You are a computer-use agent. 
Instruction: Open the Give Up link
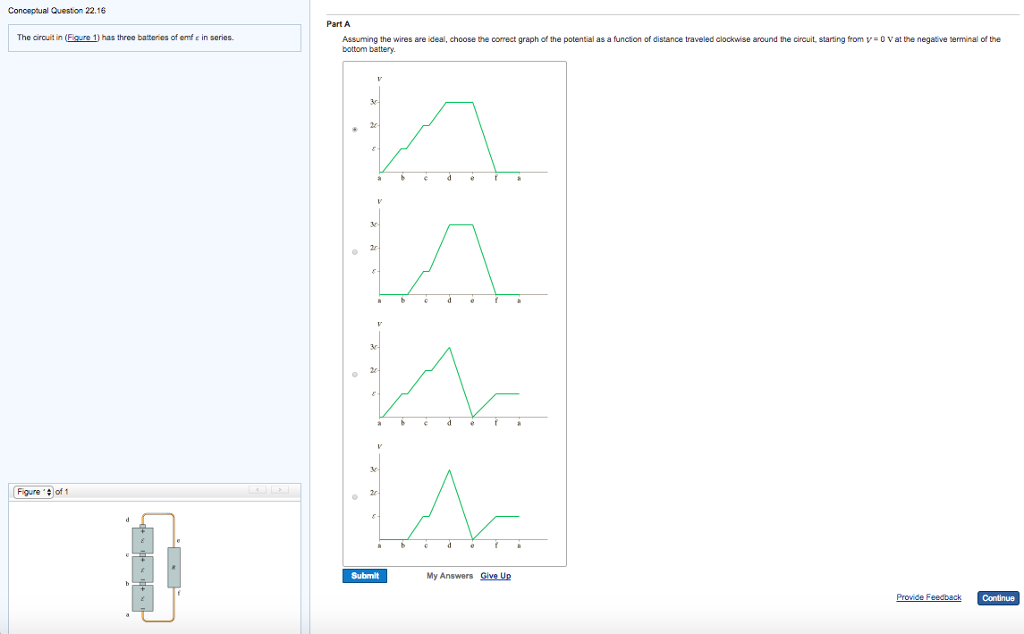[x=495, y=576]
